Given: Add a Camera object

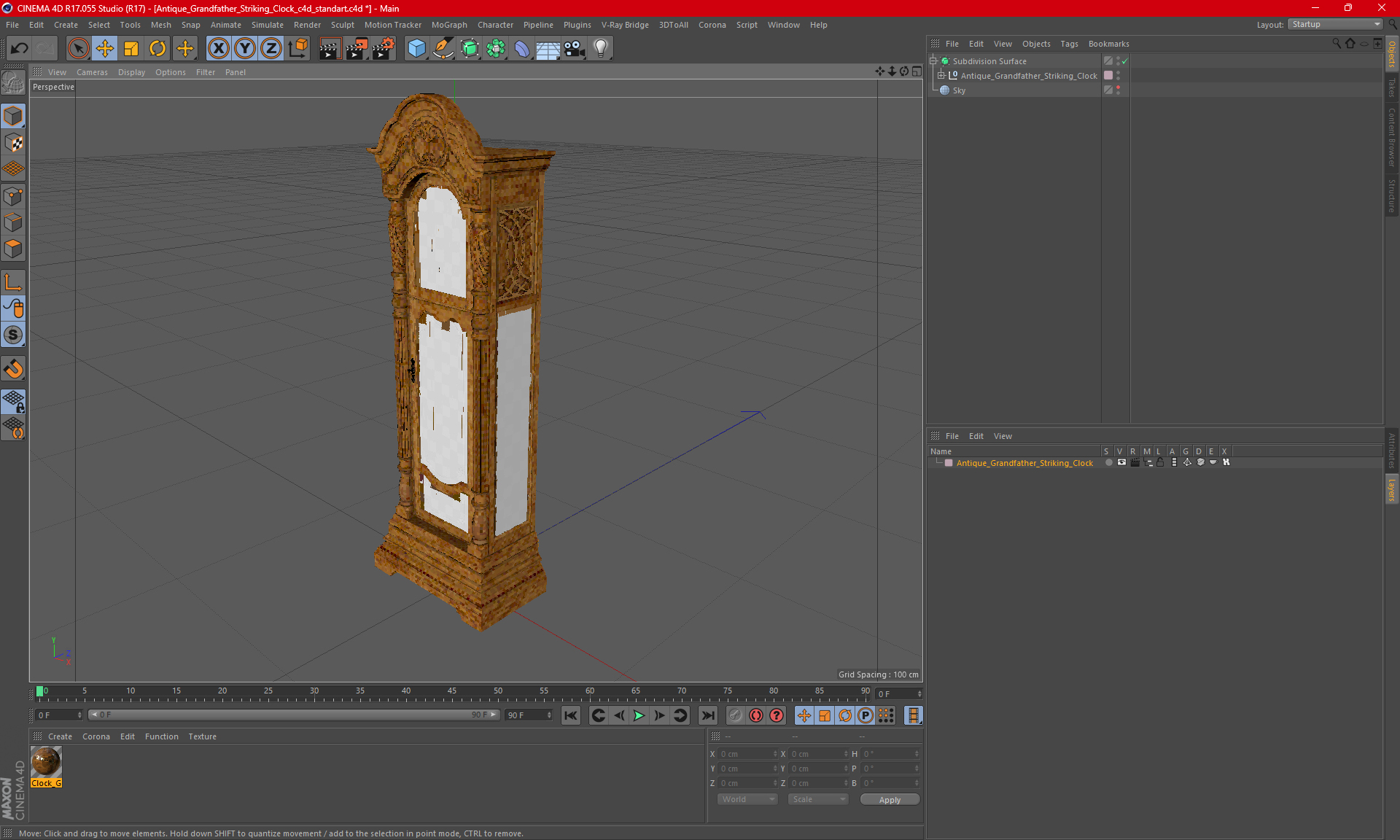Looking at the screenshot, I should 574,49.
